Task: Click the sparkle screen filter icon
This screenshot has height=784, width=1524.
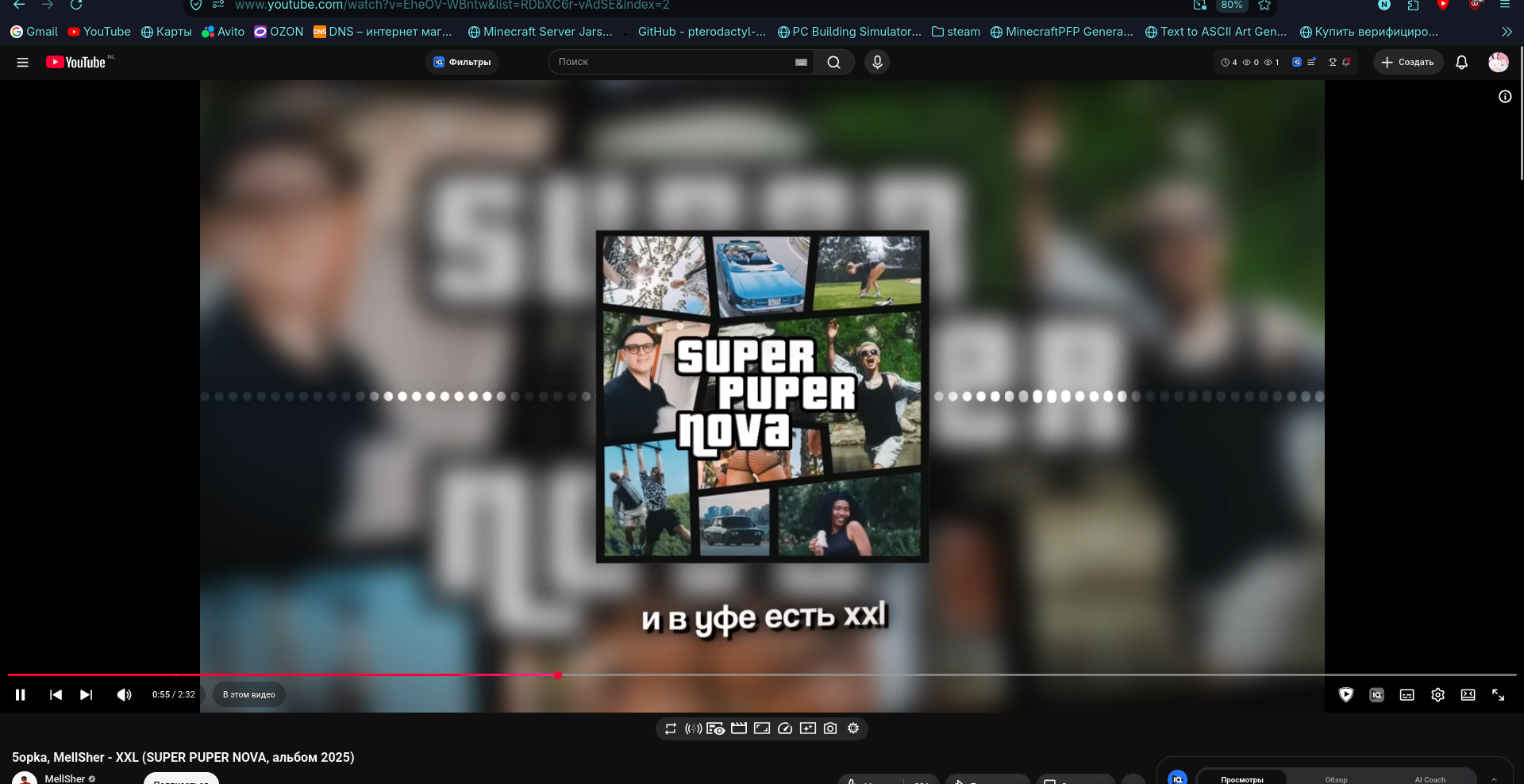Action: (x=808, y=728)
